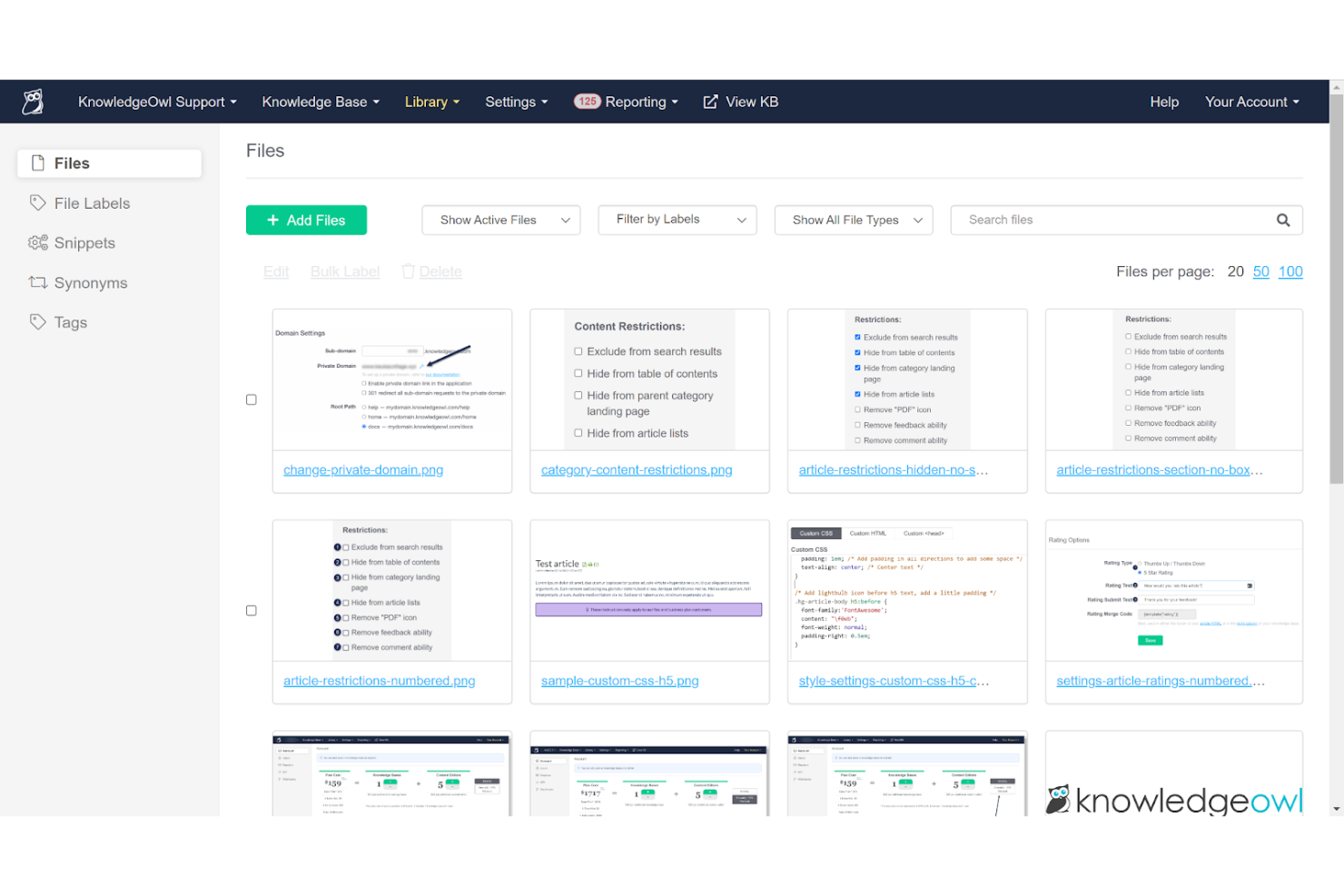Click the KnowledgeOwl owl logo
1344x896 pixels.
pyautogui.click(x=34, y=101)
